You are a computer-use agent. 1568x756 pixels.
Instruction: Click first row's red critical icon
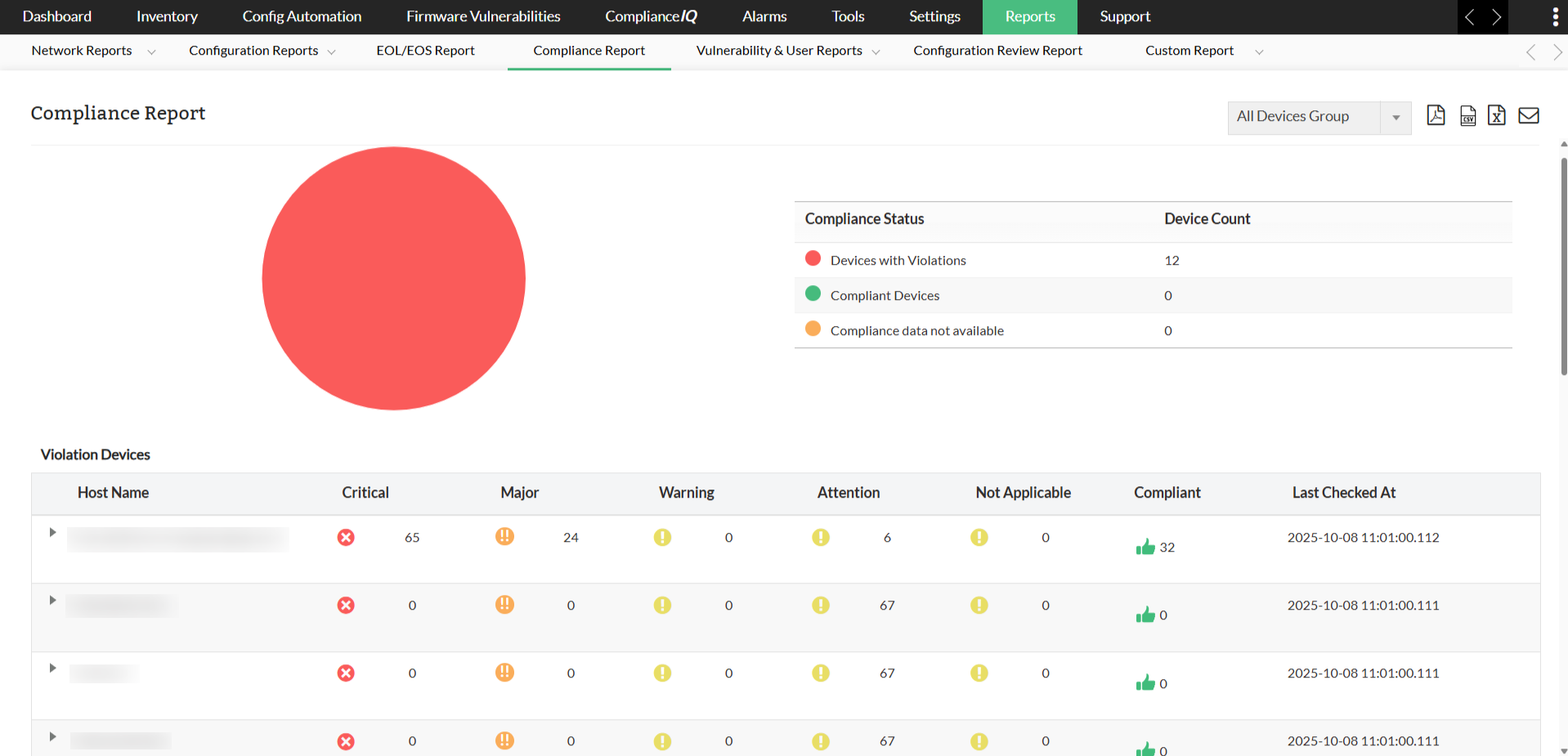click(346, 538)
